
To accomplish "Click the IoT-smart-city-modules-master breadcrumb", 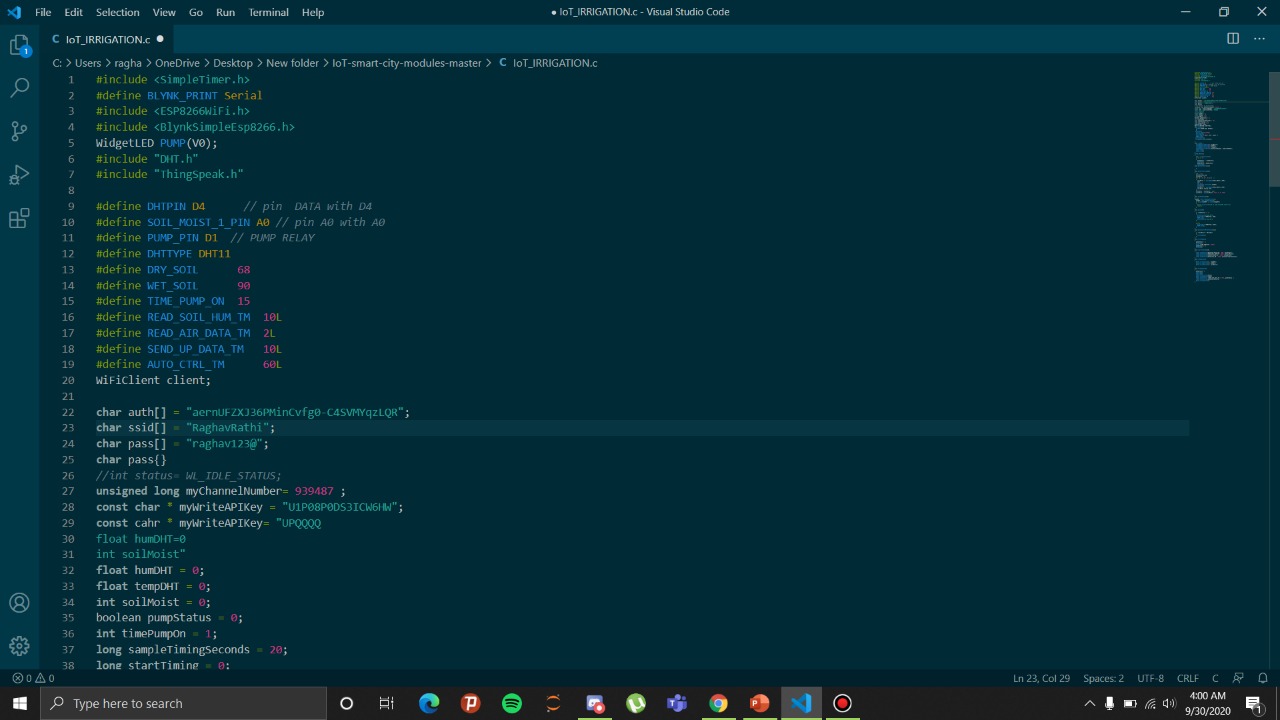I will (407, 63).
